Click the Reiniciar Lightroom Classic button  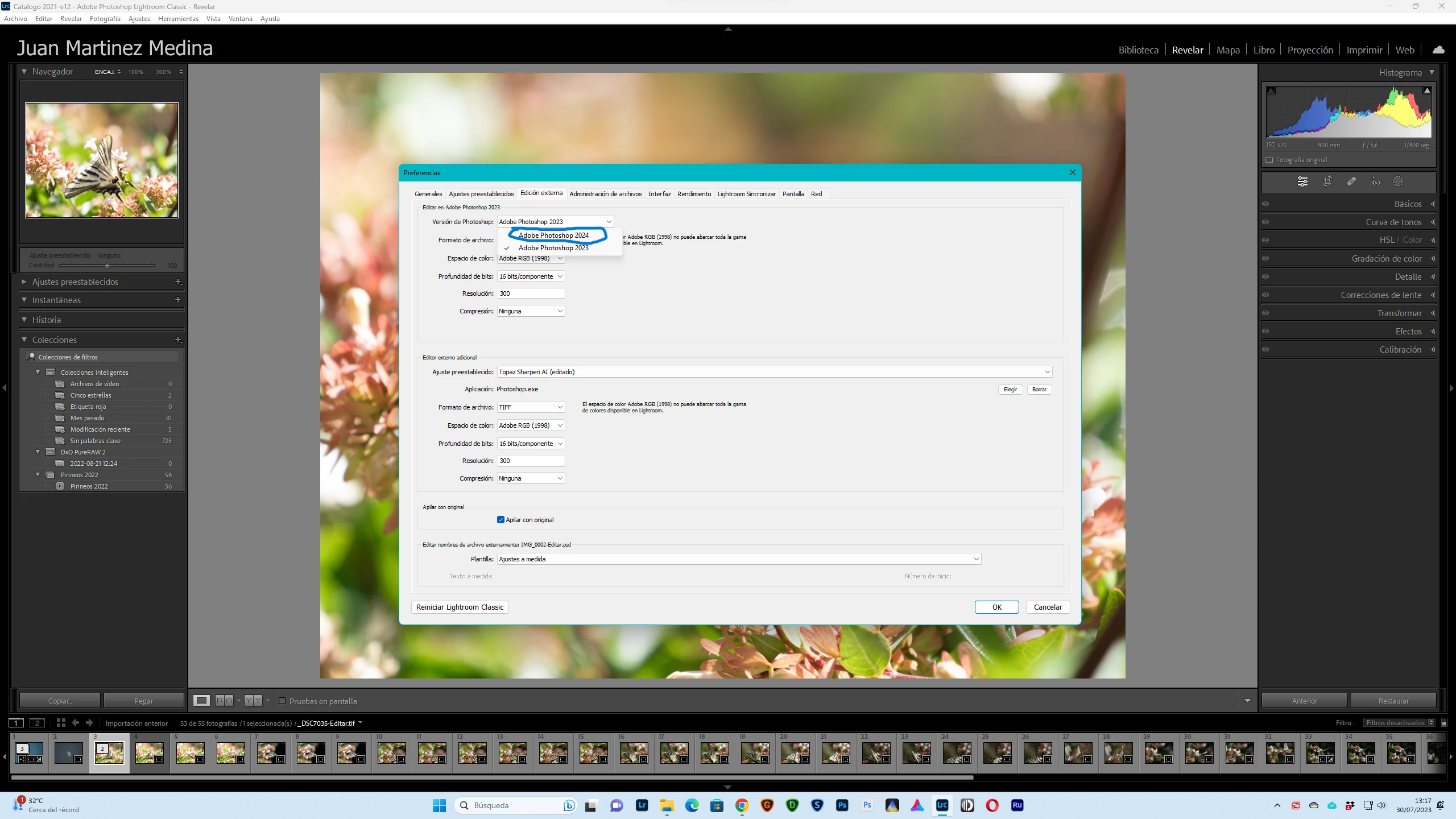point(460,607)
